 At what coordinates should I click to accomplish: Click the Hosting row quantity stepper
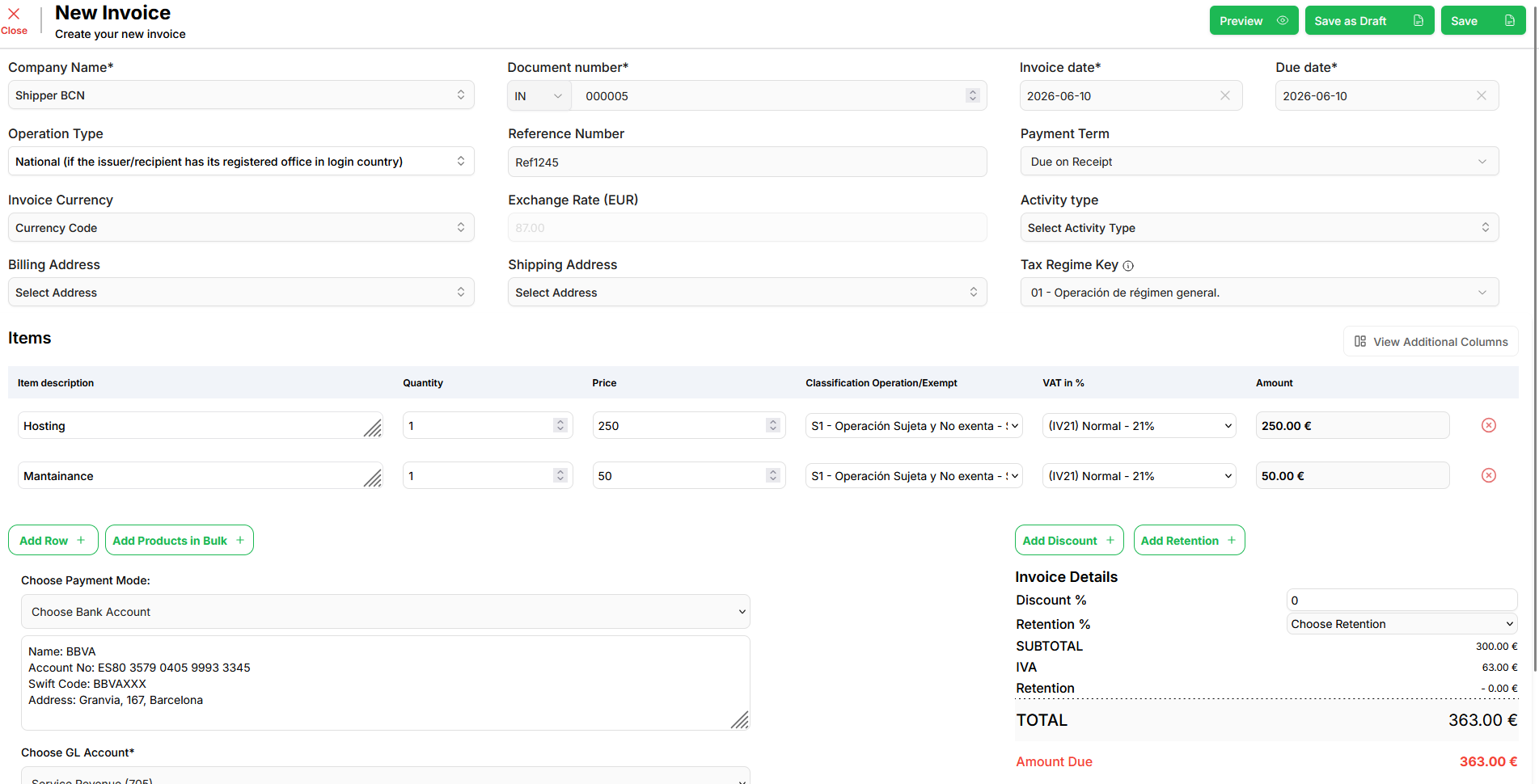(560, 426)
